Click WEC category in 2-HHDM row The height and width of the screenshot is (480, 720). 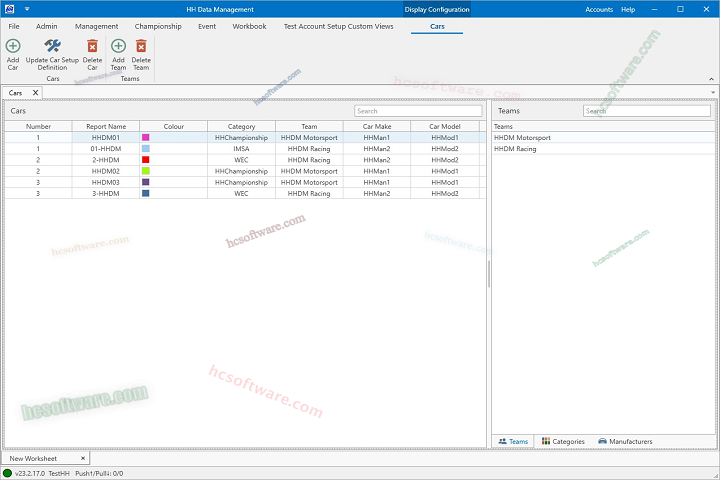(242, 160)
